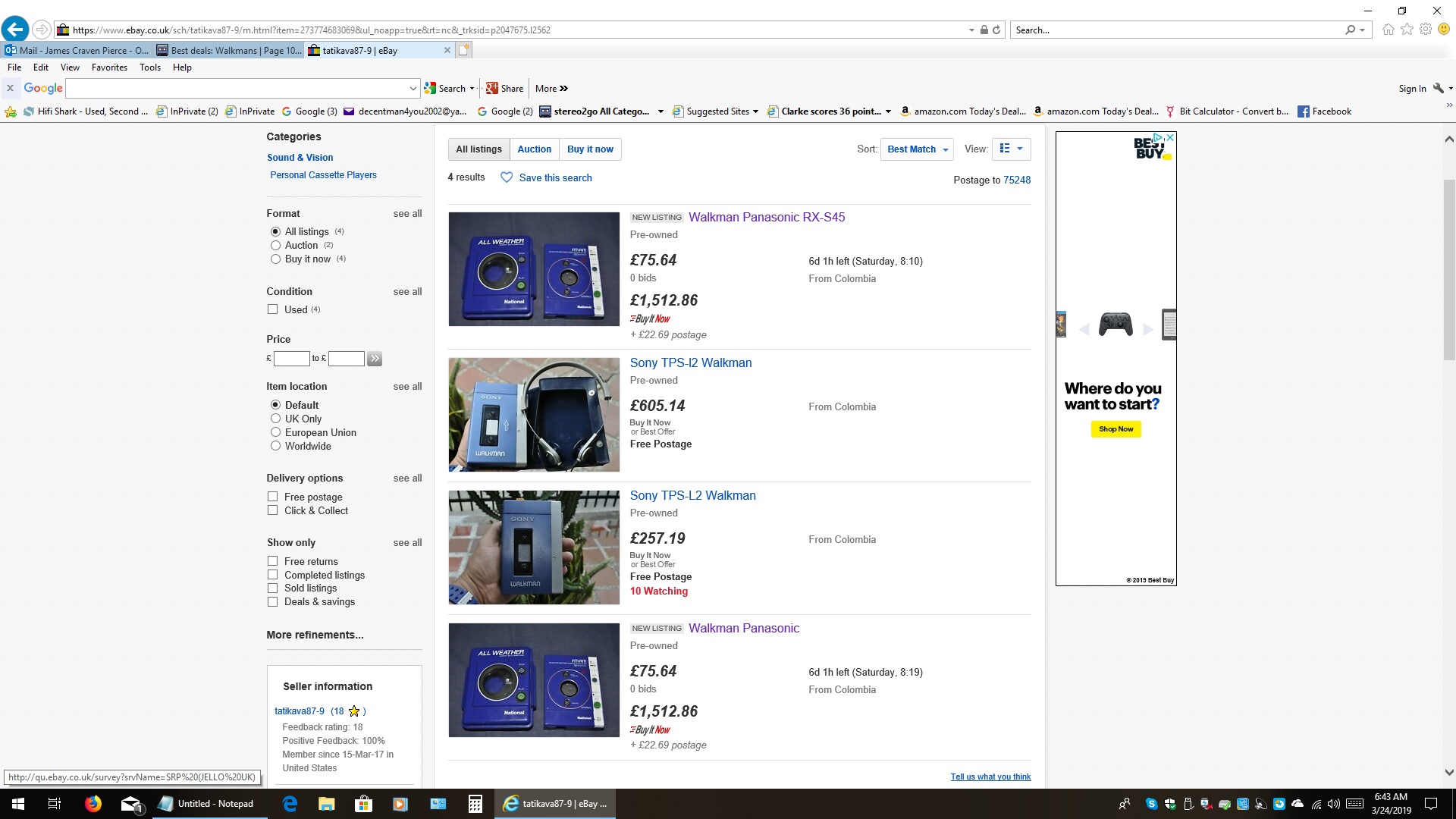1456x819 pixels.
Task: Switch to the Best deals: Walkmans tab
Action: (x=228, y=50)
